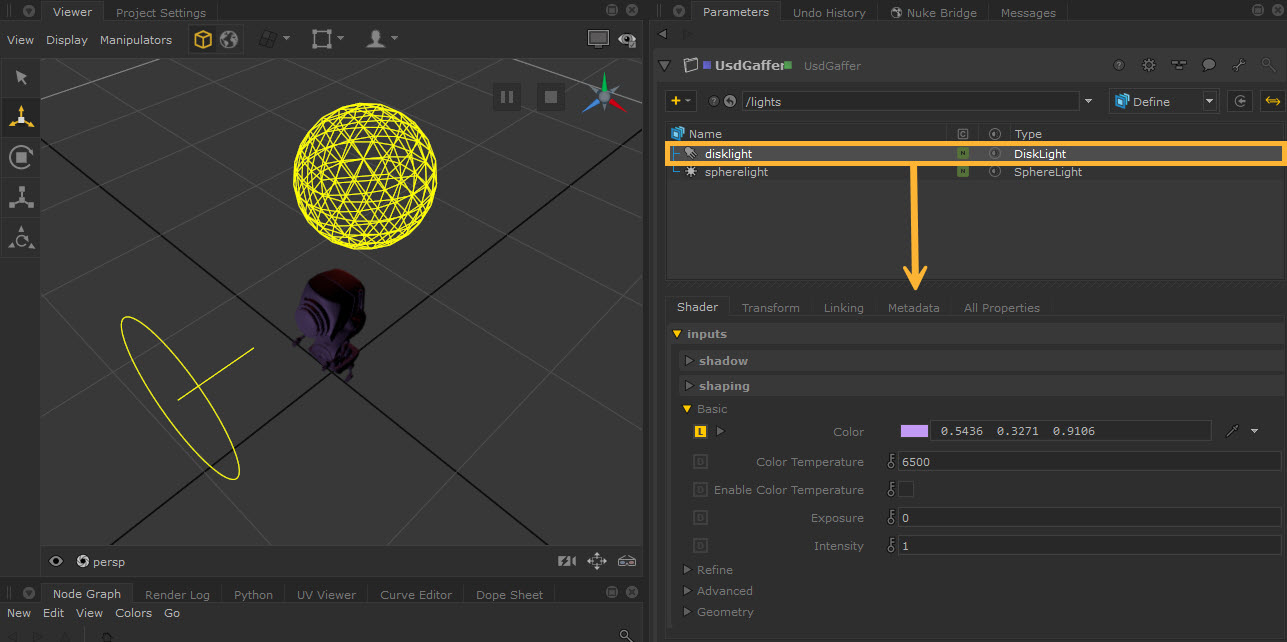
Task: Toggle the eye icon next to persp
Action: tap(57, 561)
